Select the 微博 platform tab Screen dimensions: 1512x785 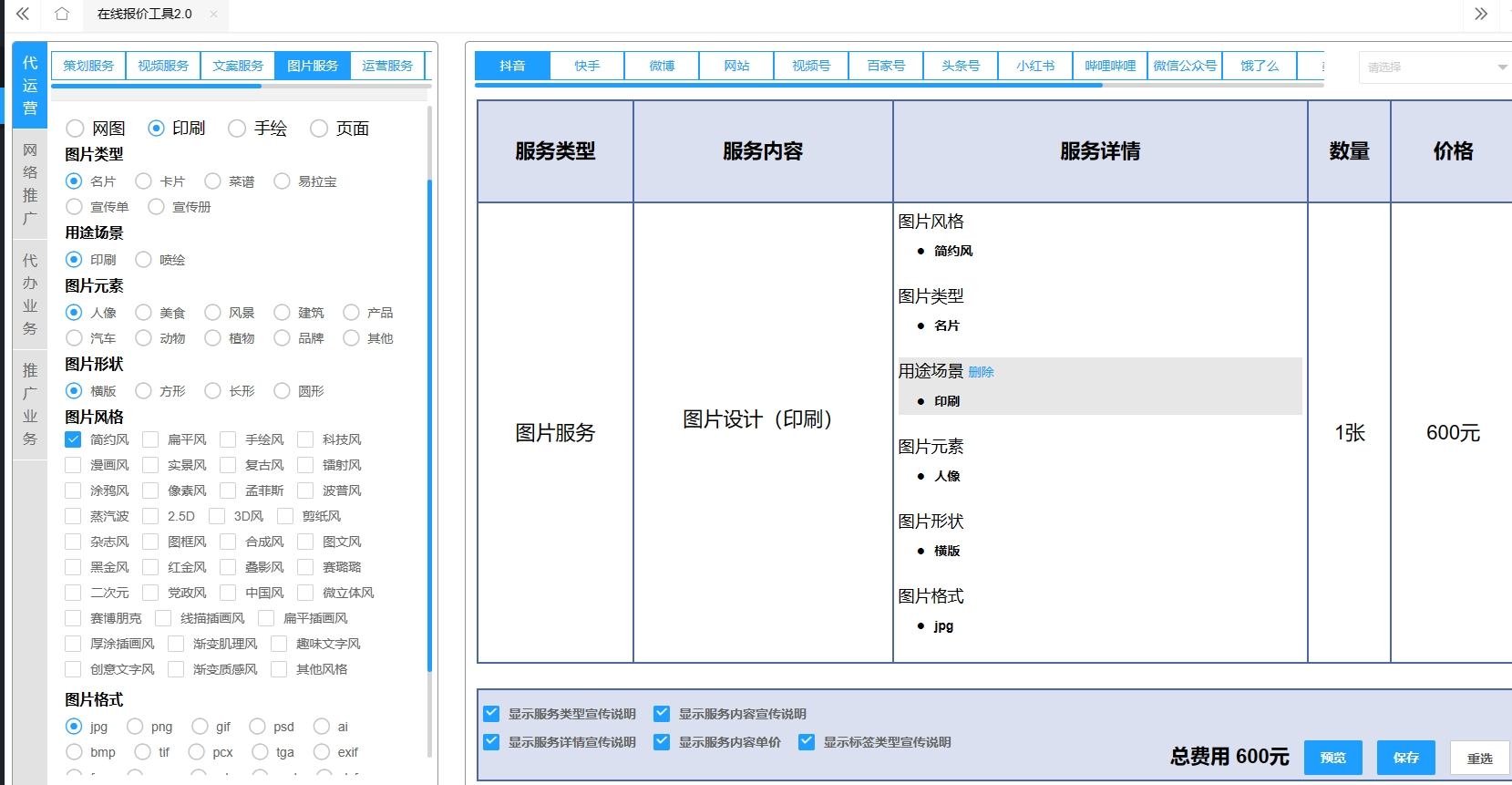coord(662,66)
